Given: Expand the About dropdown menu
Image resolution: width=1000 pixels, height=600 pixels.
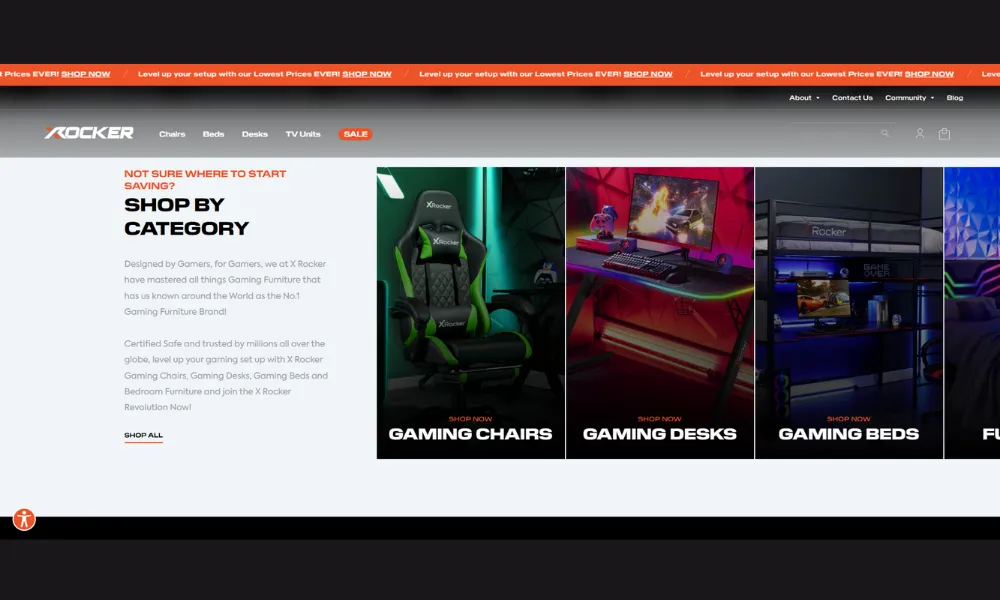Looking at the screenshot, I should tap(804, 98).
